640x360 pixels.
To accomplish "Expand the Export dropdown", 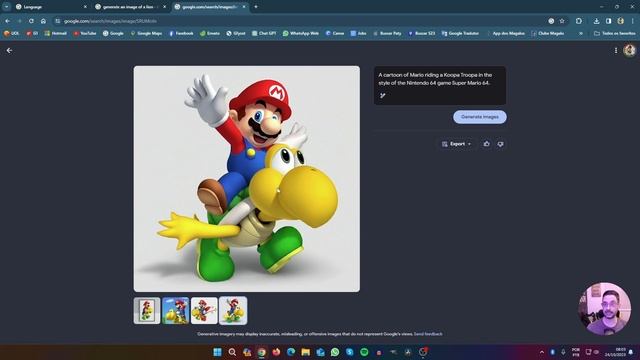I will point(456,144).
